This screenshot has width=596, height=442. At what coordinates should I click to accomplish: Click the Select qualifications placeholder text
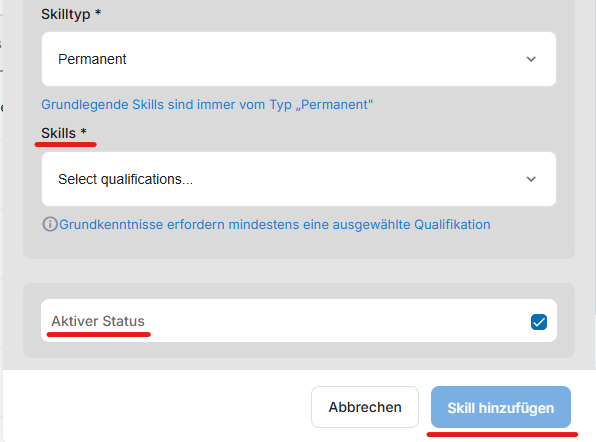click(x=125, y=179)
